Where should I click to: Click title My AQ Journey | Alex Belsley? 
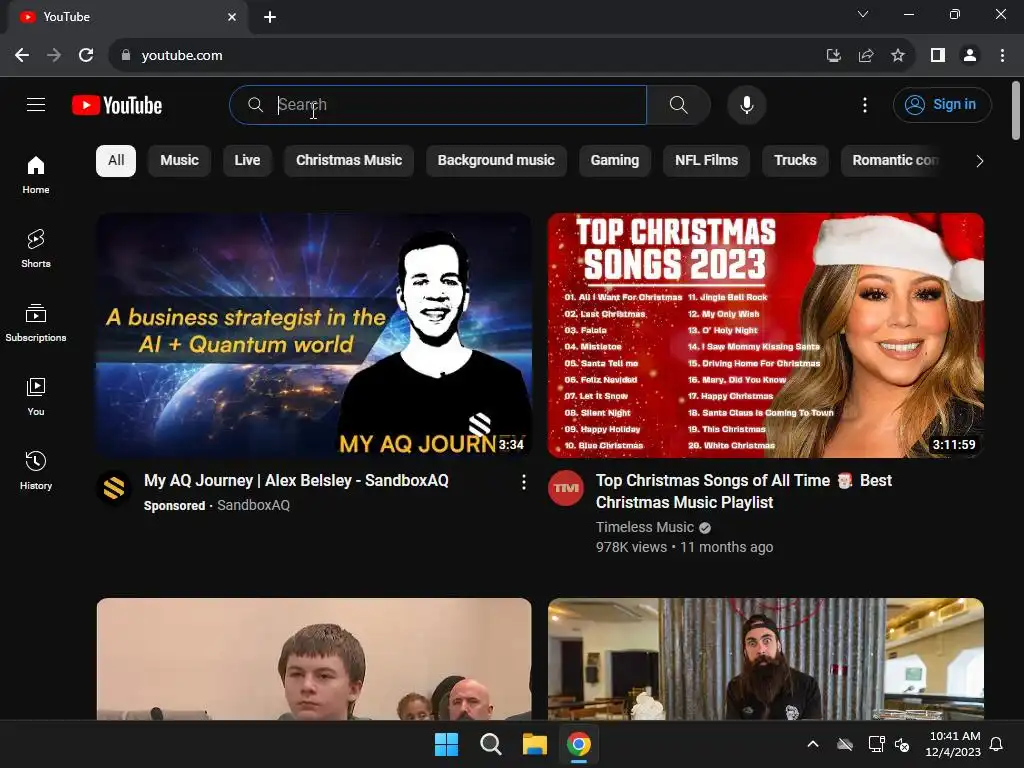point(296,481)
